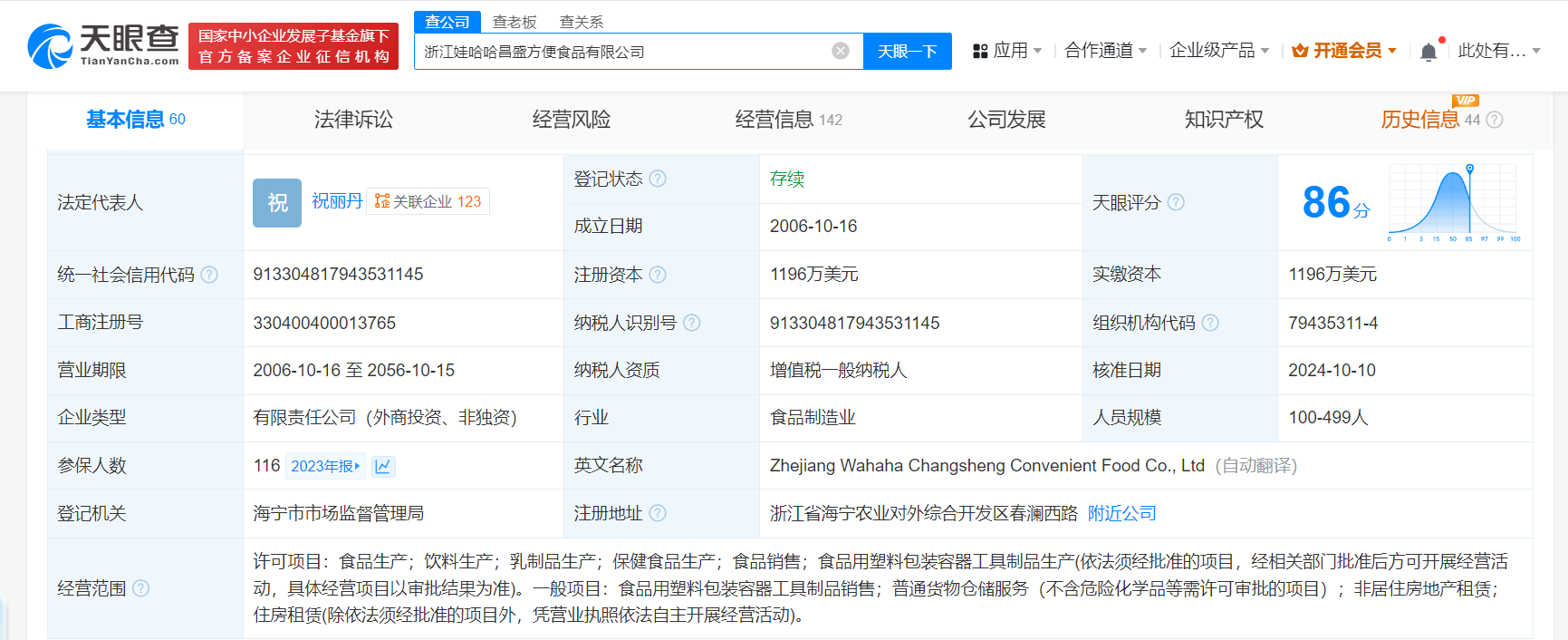Open the insured-count trend chart icon
Image resolution: width=1568 pixels, height=640 pixels.
click(383, 466)
